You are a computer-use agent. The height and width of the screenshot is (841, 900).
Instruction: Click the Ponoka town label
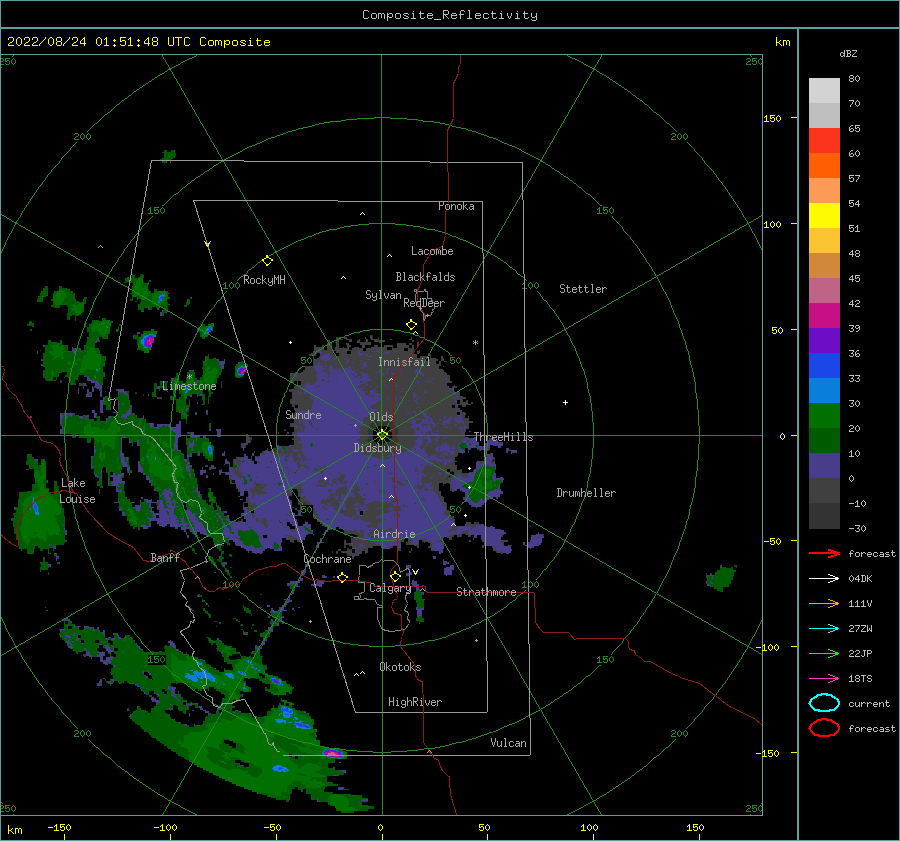456,206
